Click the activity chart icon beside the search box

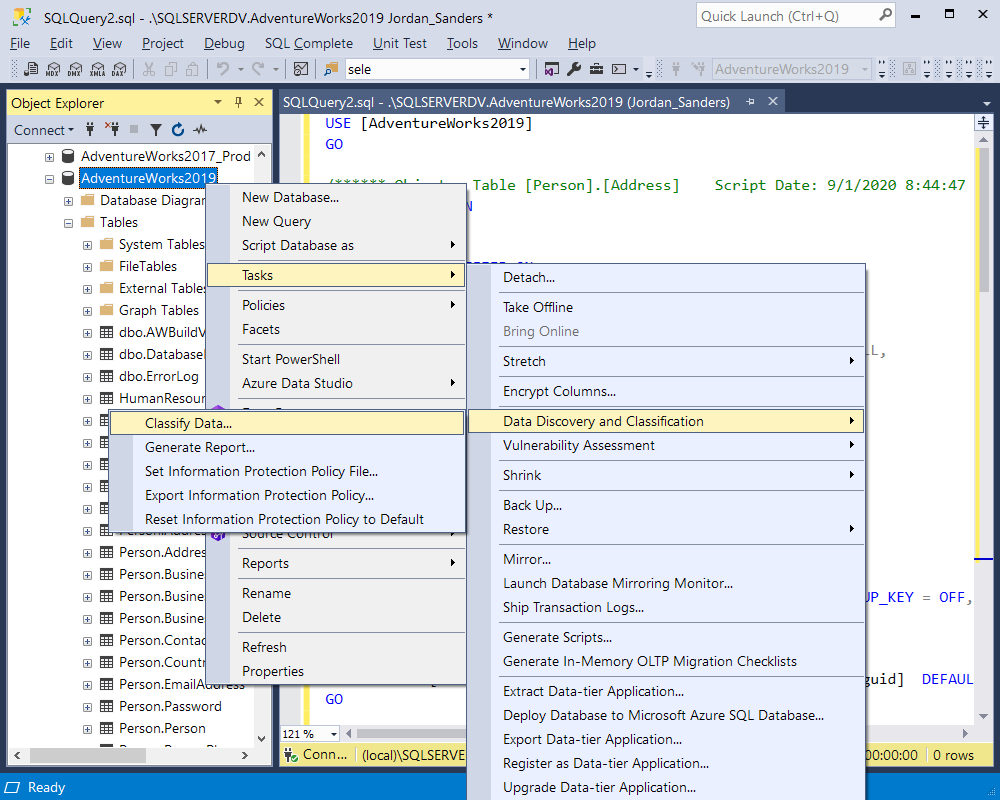click(x=302, y=69)
